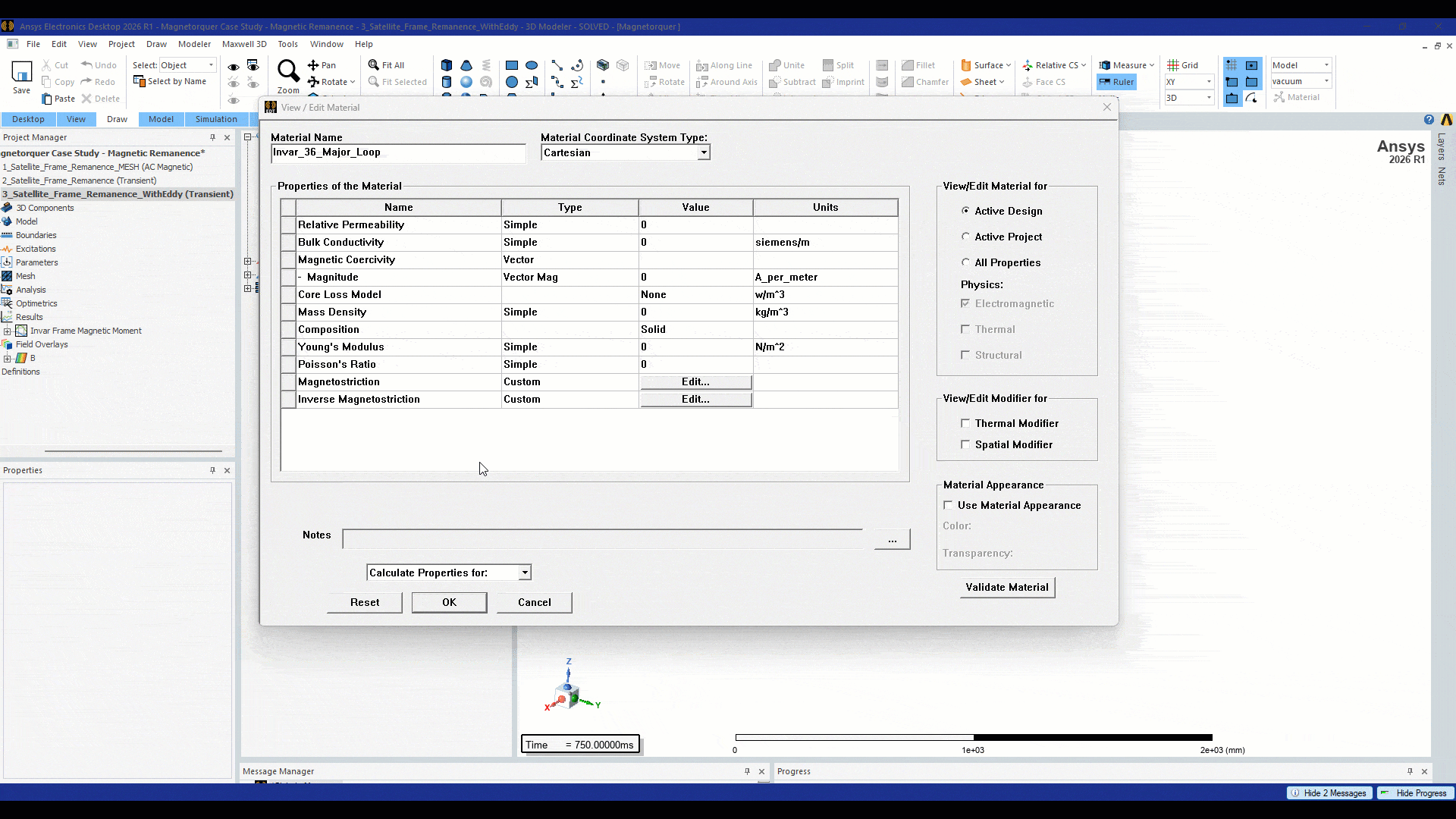Open Material Coordinate System Type dropdown

(x=704, y=152)
